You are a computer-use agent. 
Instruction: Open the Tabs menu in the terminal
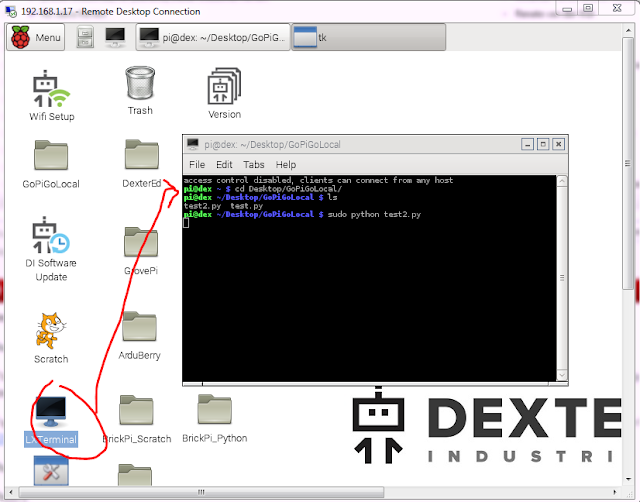(254, 164)
